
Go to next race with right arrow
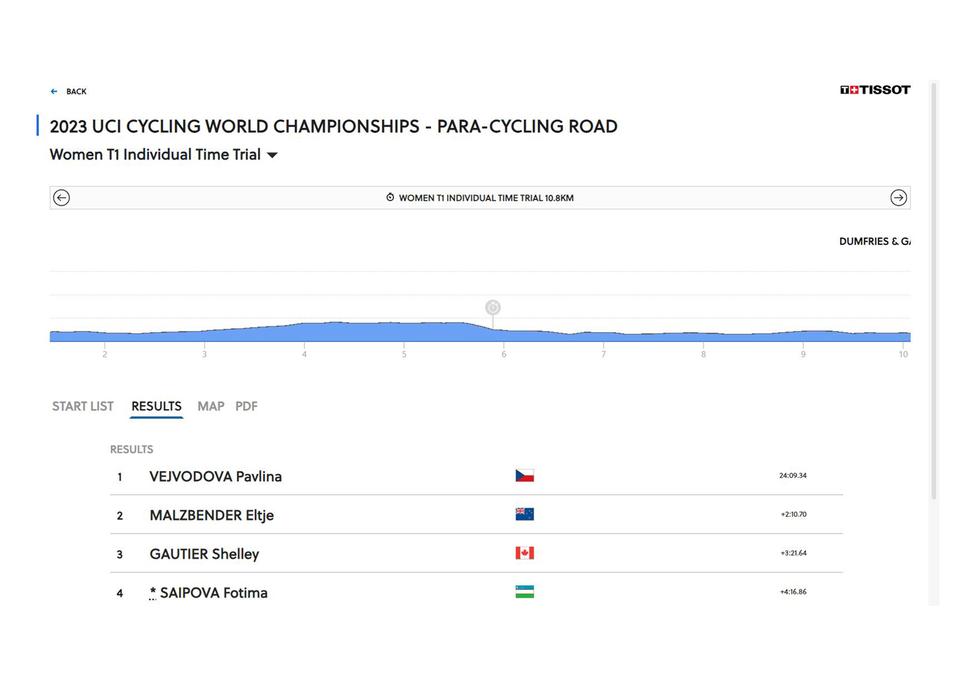898,198
